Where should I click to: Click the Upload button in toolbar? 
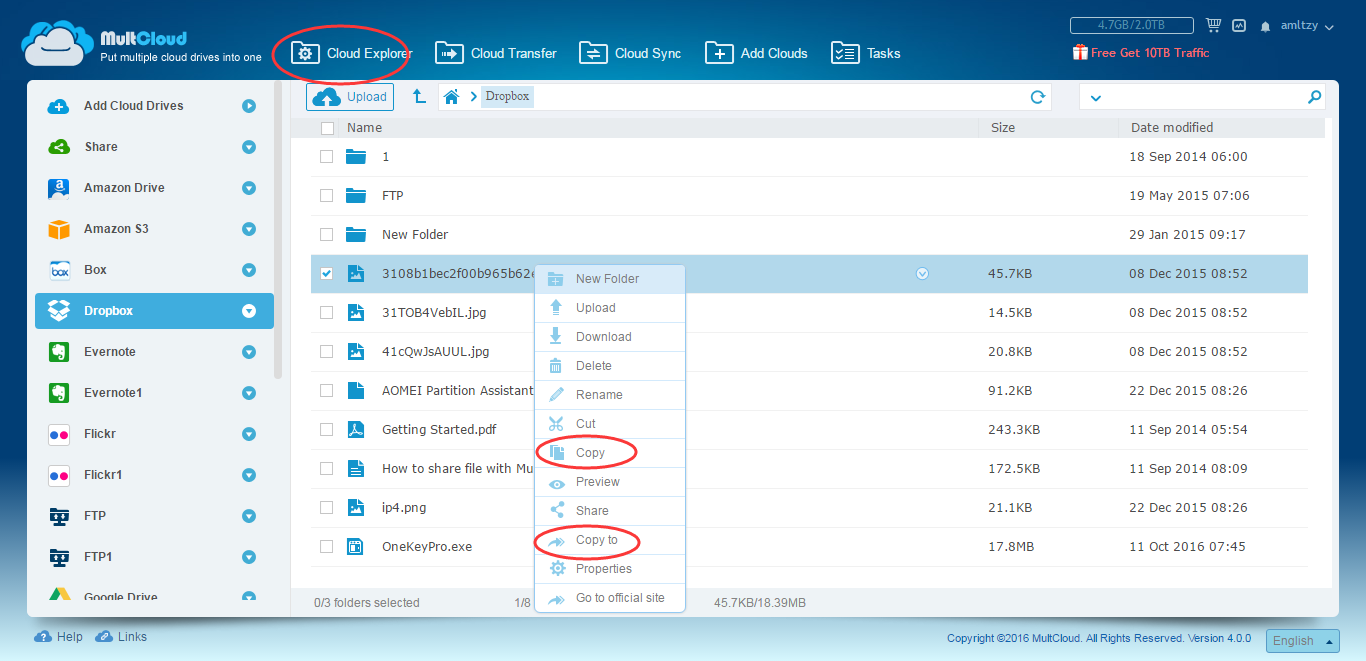(x=350, y=97)
